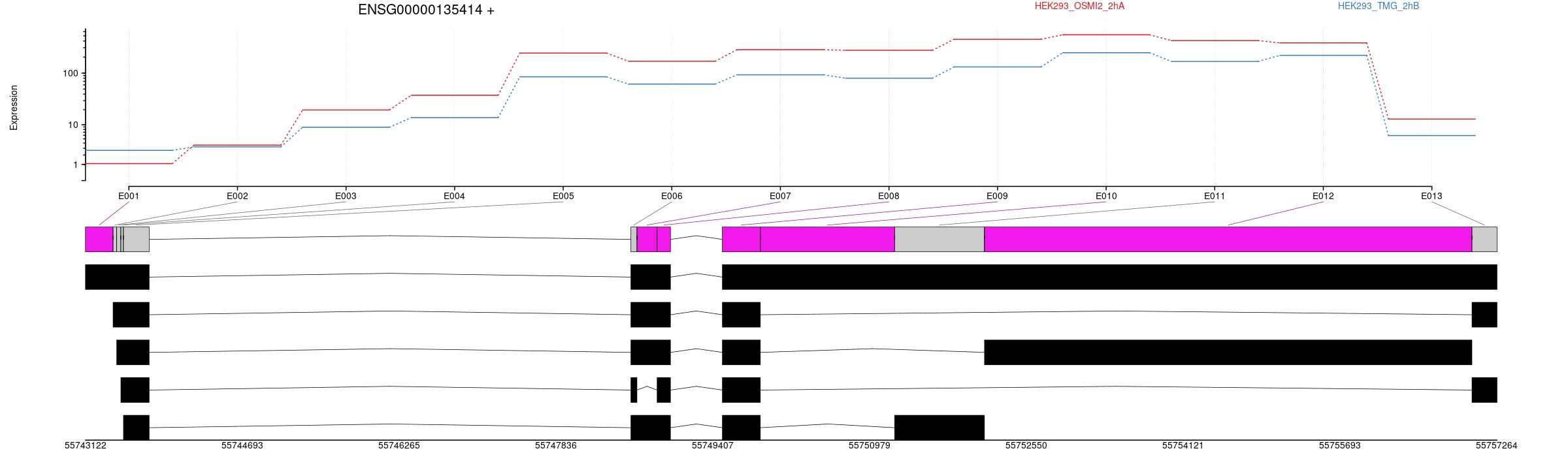
Task: Click the blue line segment above E010
Action: [1106, 53]
